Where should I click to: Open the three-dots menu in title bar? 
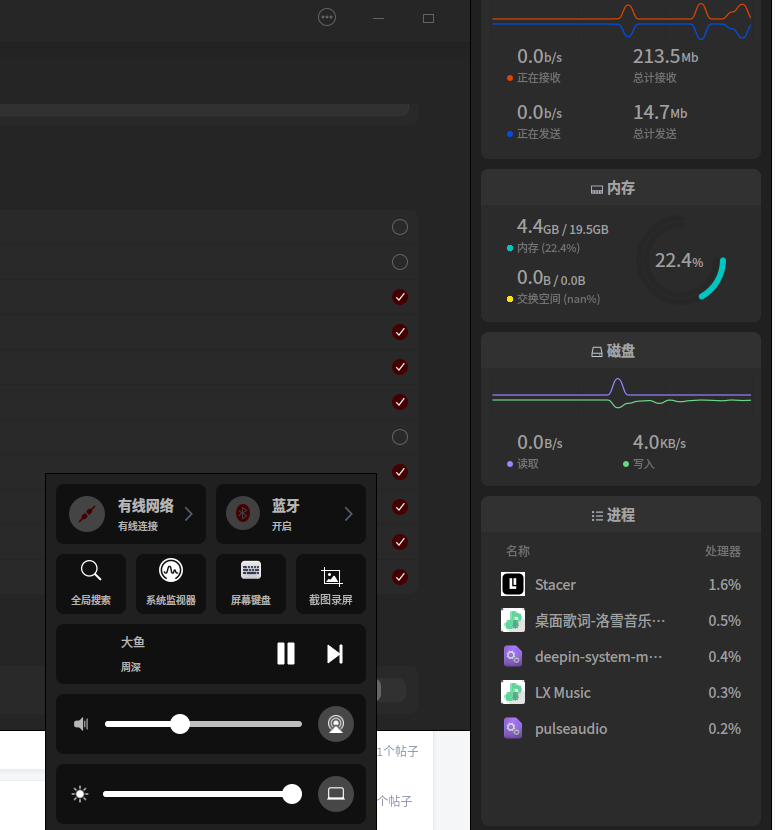(x=327, y=17)
